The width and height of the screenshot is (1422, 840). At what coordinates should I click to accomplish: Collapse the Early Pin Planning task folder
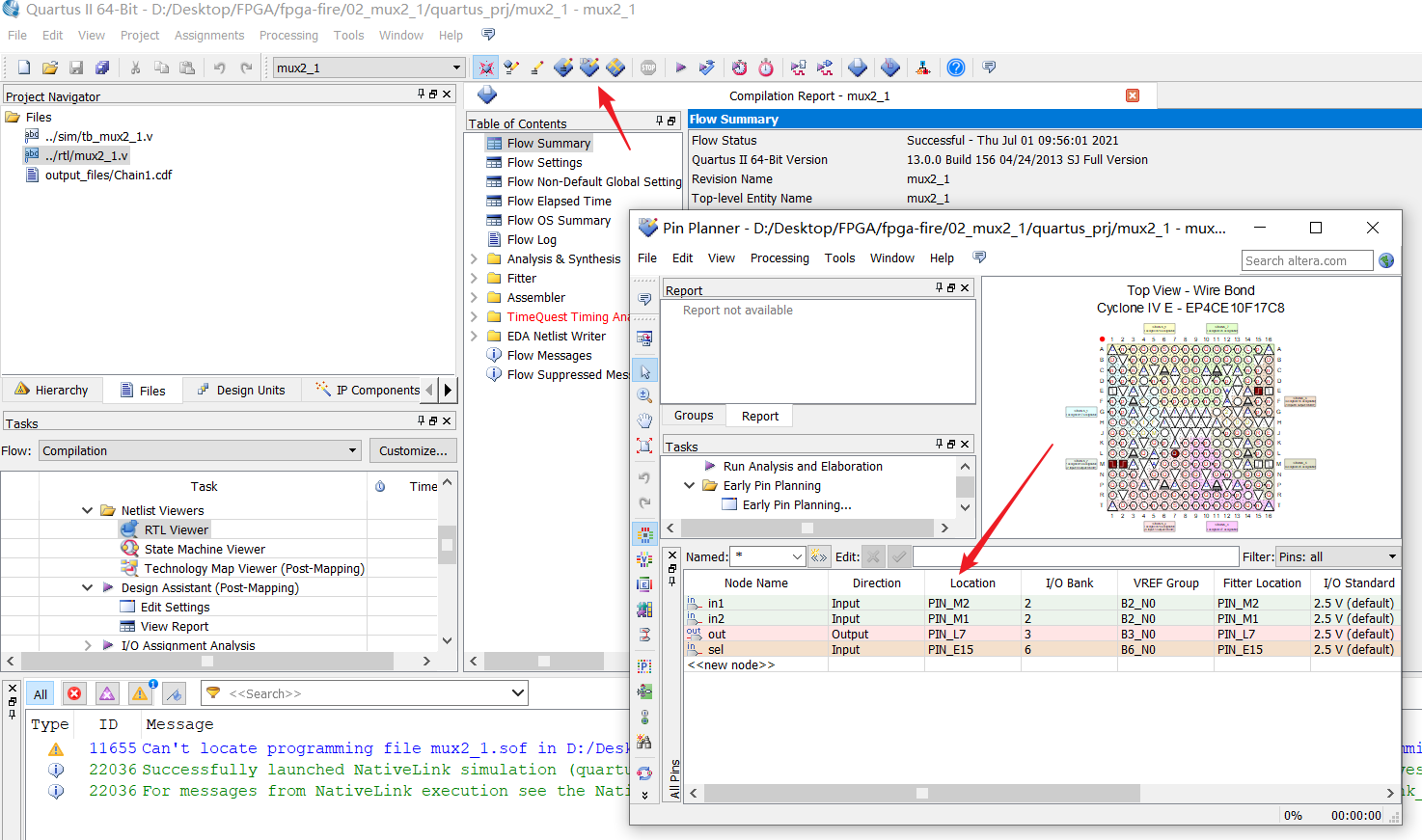tap(689, 485)
